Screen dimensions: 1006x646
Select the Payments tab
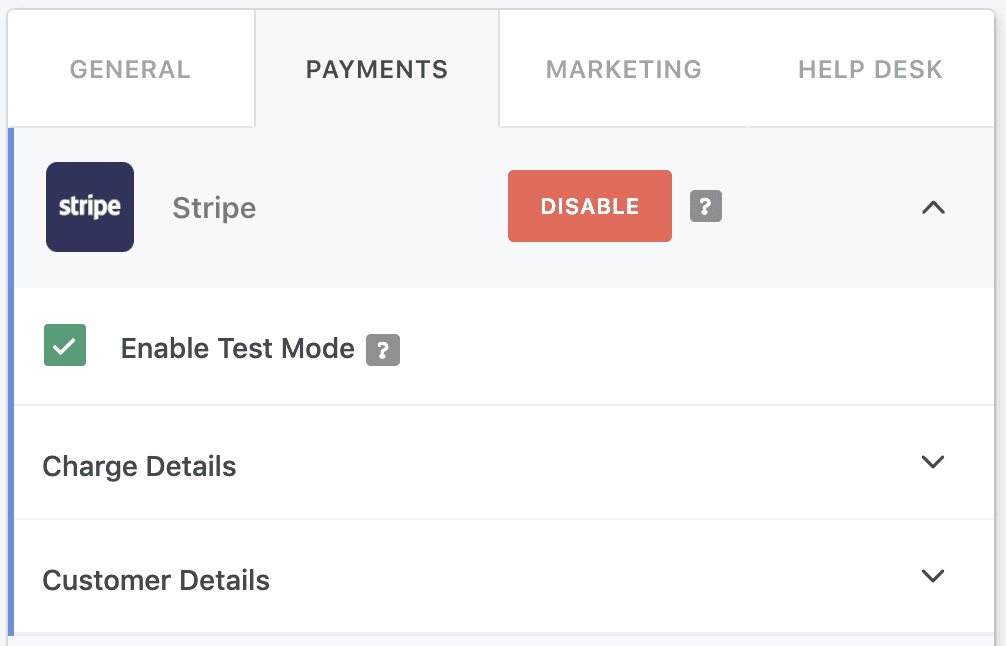coord(377,69)
